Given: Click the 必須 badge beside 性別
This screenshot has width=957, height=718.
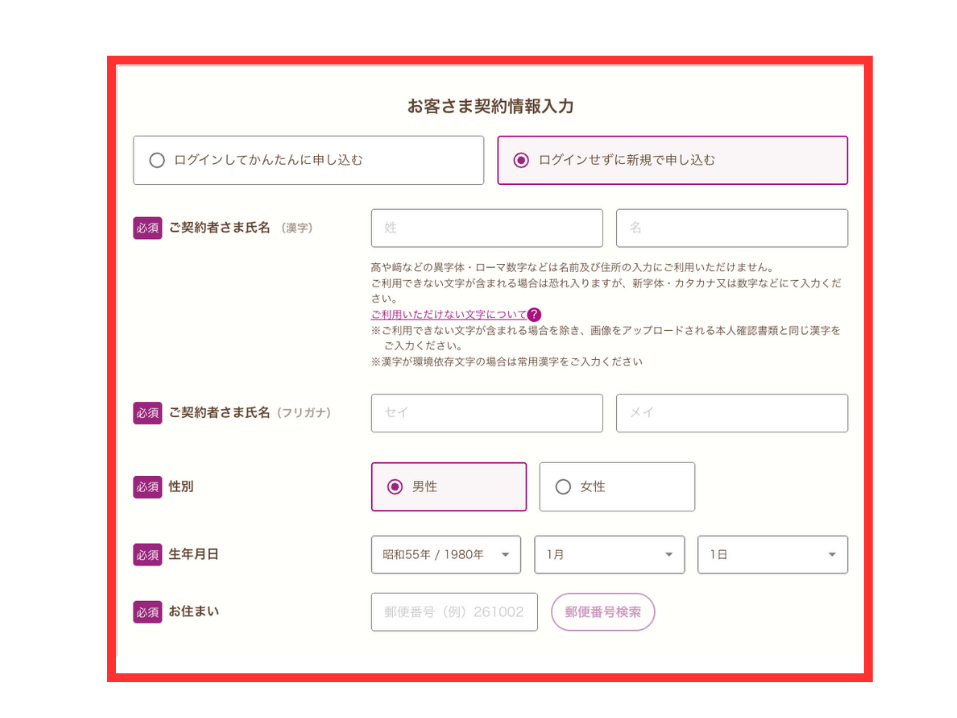Looking at the screenshot, I should click(x=147, y=487).
